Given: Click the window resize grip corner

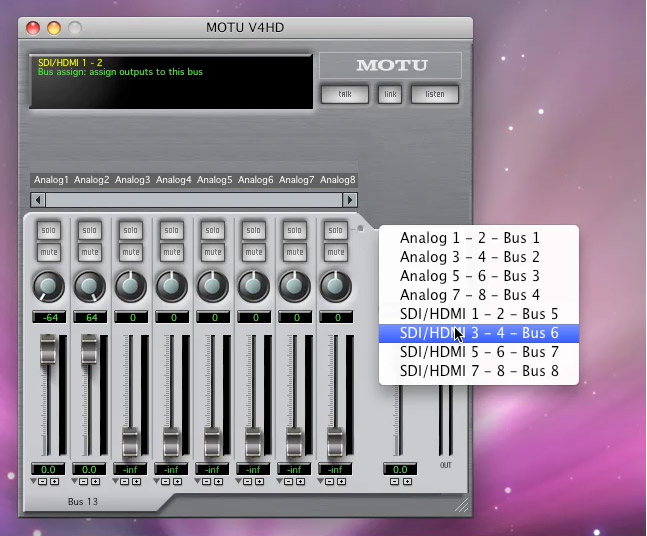Looking at the screenshot, I should (x=462, y=505).
